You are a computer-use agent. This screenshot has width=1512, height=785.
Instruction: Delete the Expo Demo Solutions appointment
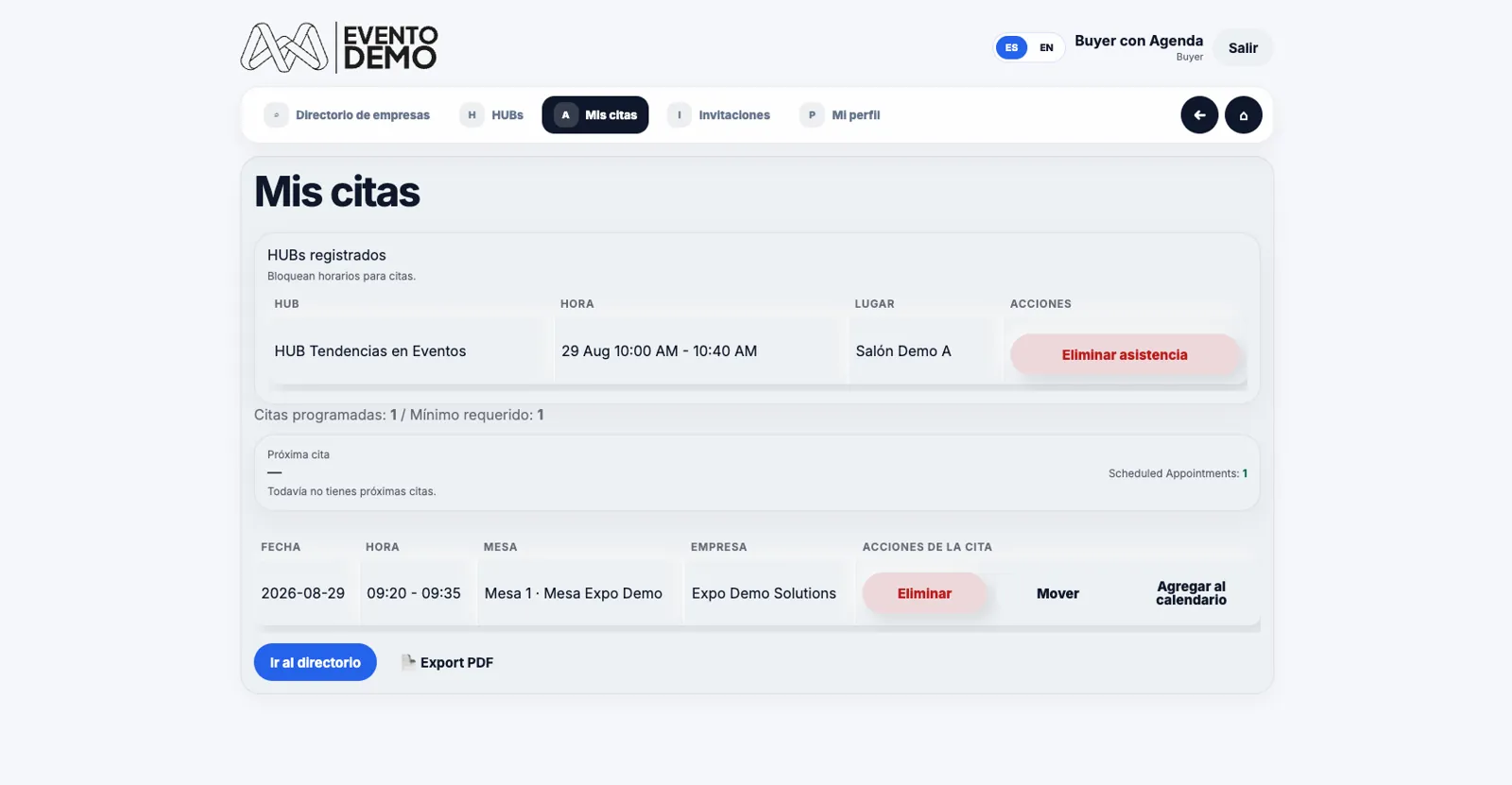(x=924, y=593)
